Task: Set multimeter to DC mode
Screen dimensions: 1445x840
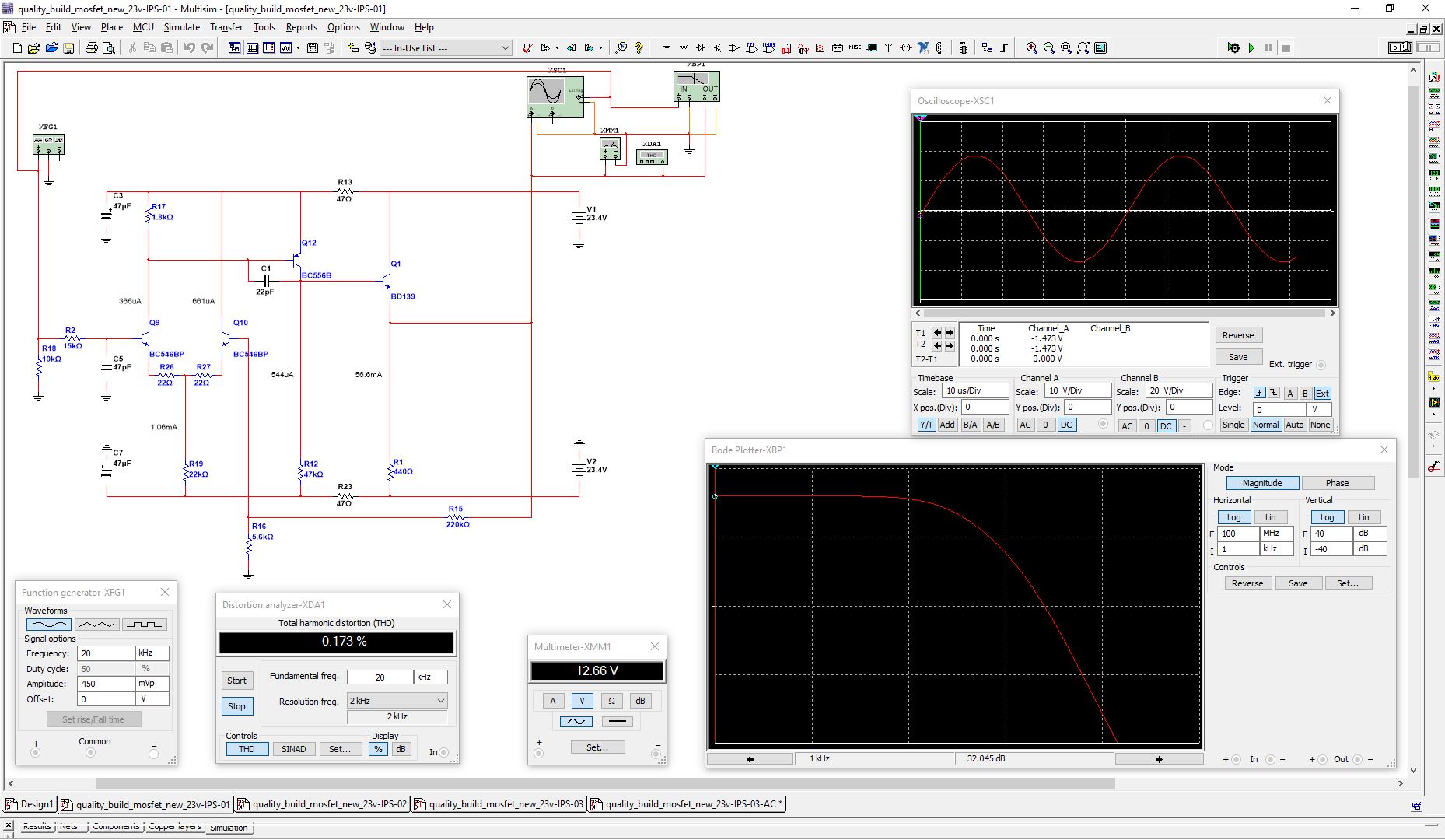Action: (x=618, y=722)
